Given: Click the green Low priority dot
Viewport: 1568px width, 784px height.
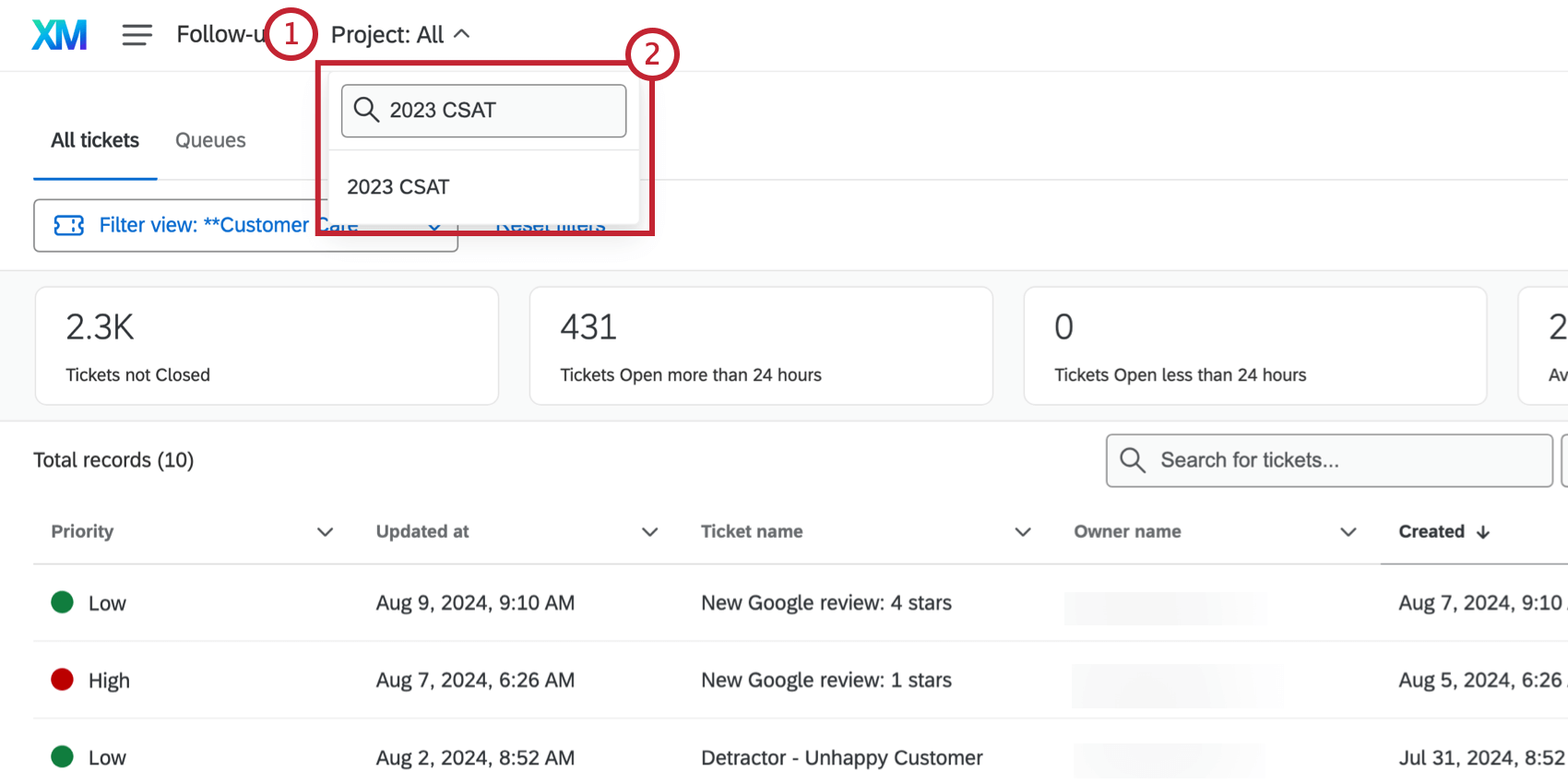Looking at the screenshot, I should pyautogui.click(x=62, y=602).
